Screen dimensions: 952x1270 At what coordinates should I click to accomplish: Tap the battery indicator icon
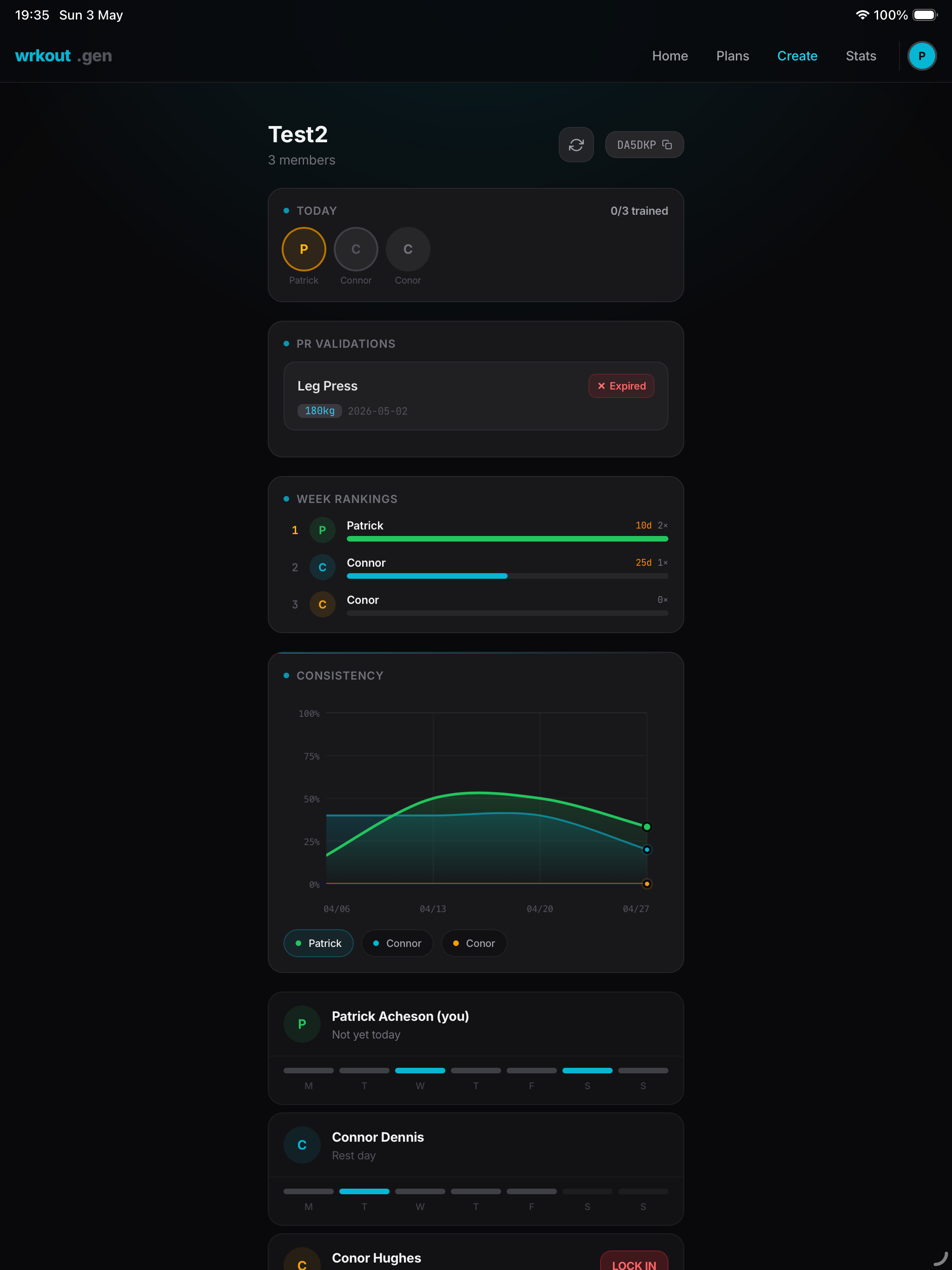(x=925, y=15)
